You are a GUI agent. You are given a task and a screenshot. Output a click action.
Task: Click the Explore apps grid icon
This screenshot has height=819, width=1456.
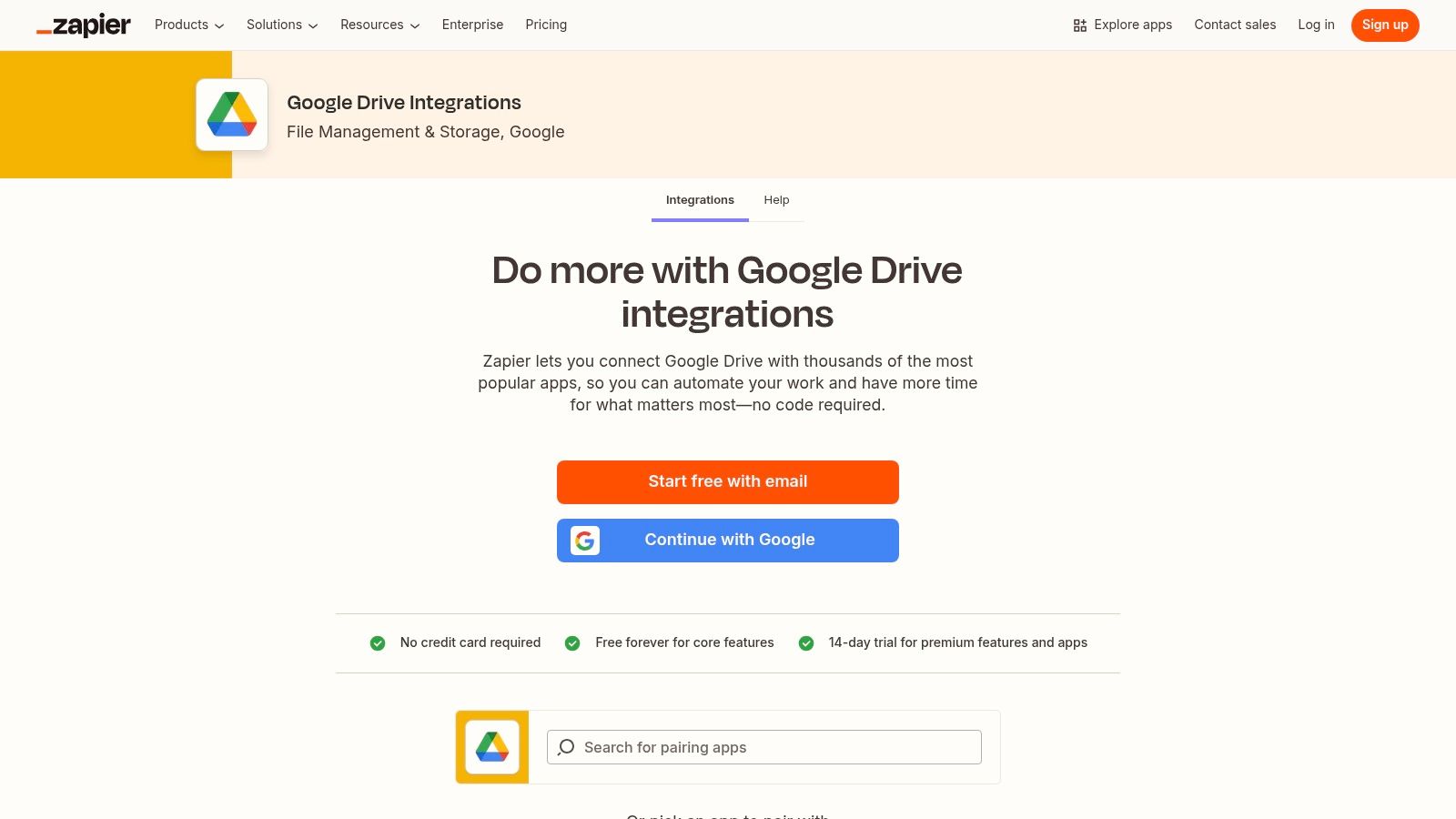tap(1080, 25)
